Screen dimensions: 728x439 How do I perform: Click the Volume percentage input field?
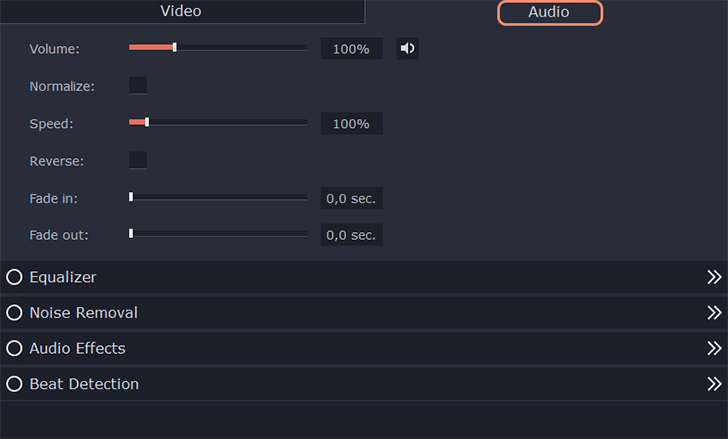(x=351, y=48)
